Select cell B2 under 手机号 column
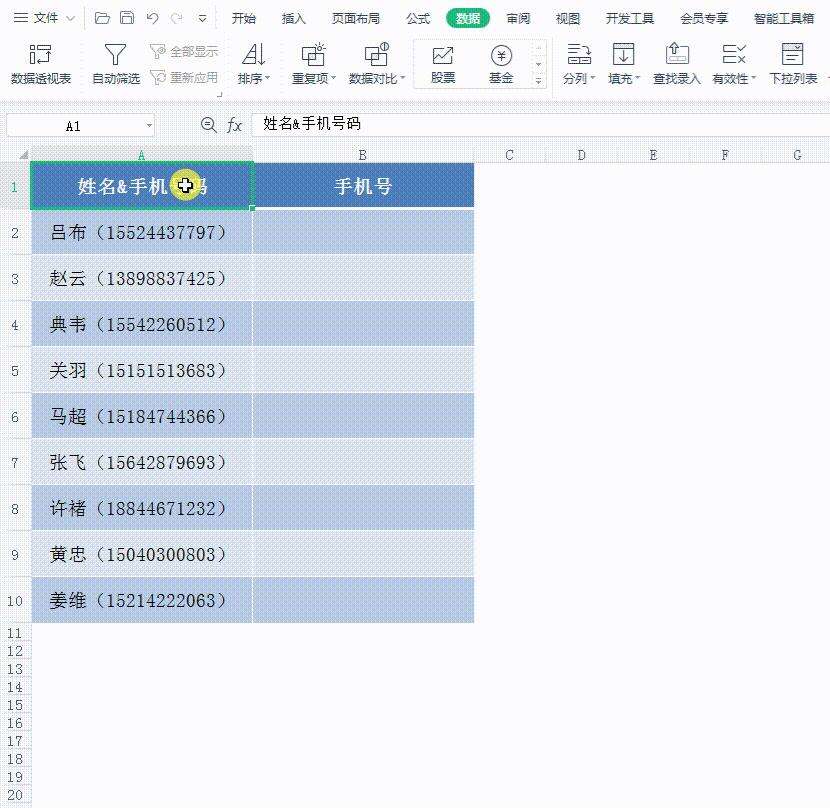Viewport: 830px width, 808px height. pyautogui.click(x=363, y=232)
